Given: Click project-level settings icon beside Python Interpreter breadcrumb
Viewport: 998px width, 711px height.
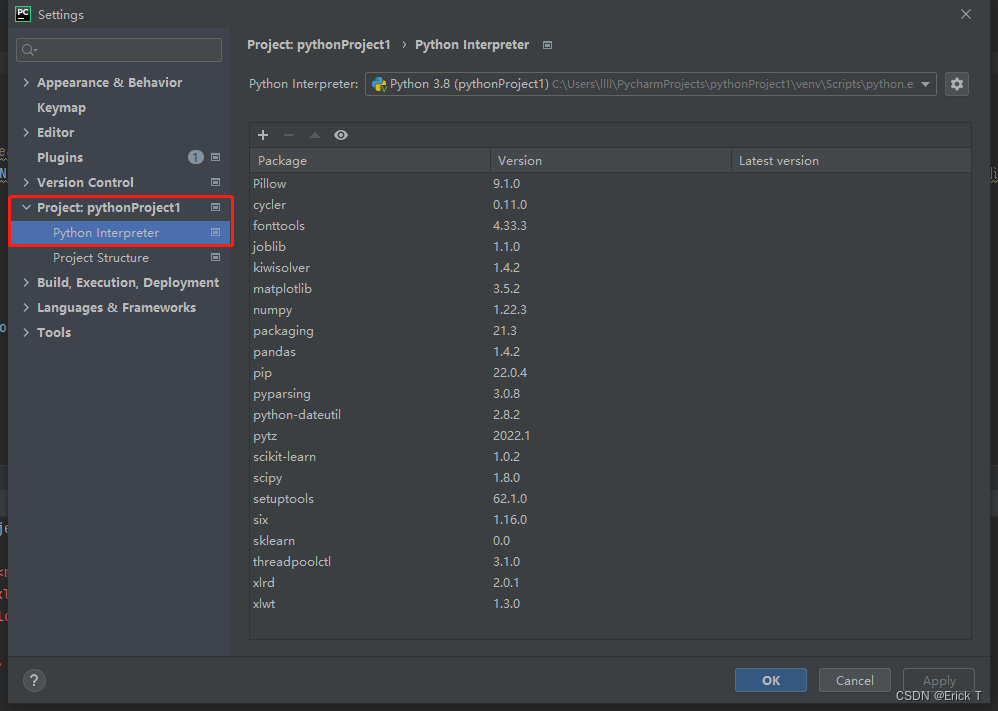Looking at the screenshot, I should (548, 45).
